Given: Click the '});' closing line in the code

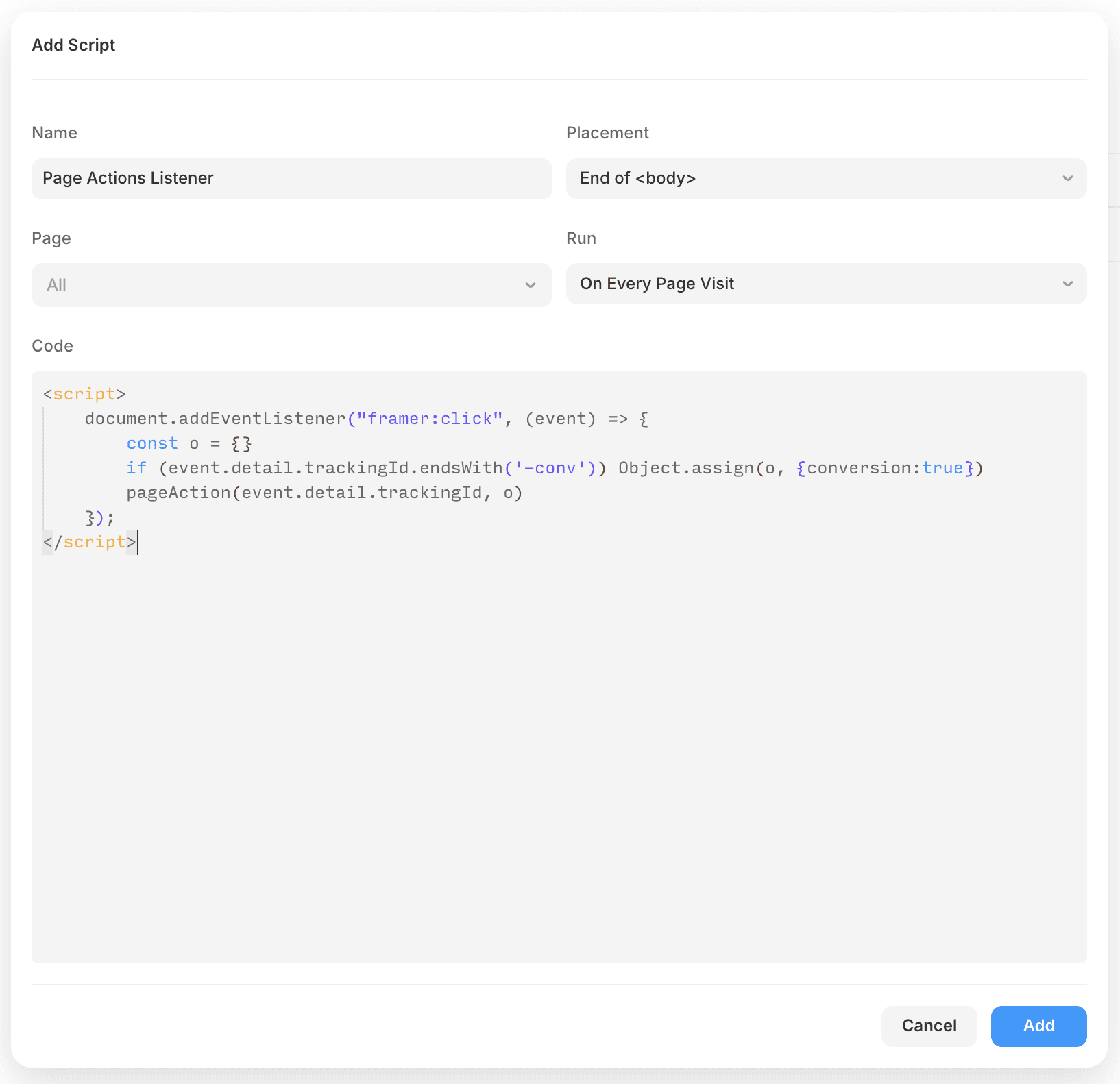Looking at the screenshot, I should pyautogui.click(x=100, y=517).
